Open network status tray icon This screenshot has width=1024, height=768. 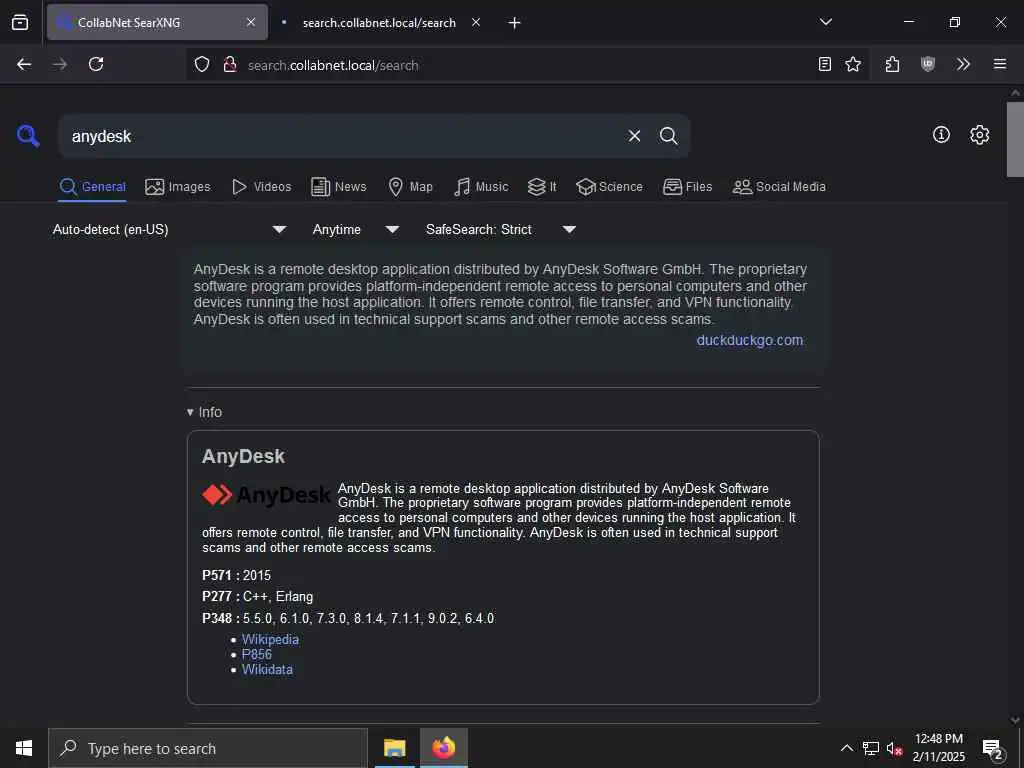click(871, 748)
